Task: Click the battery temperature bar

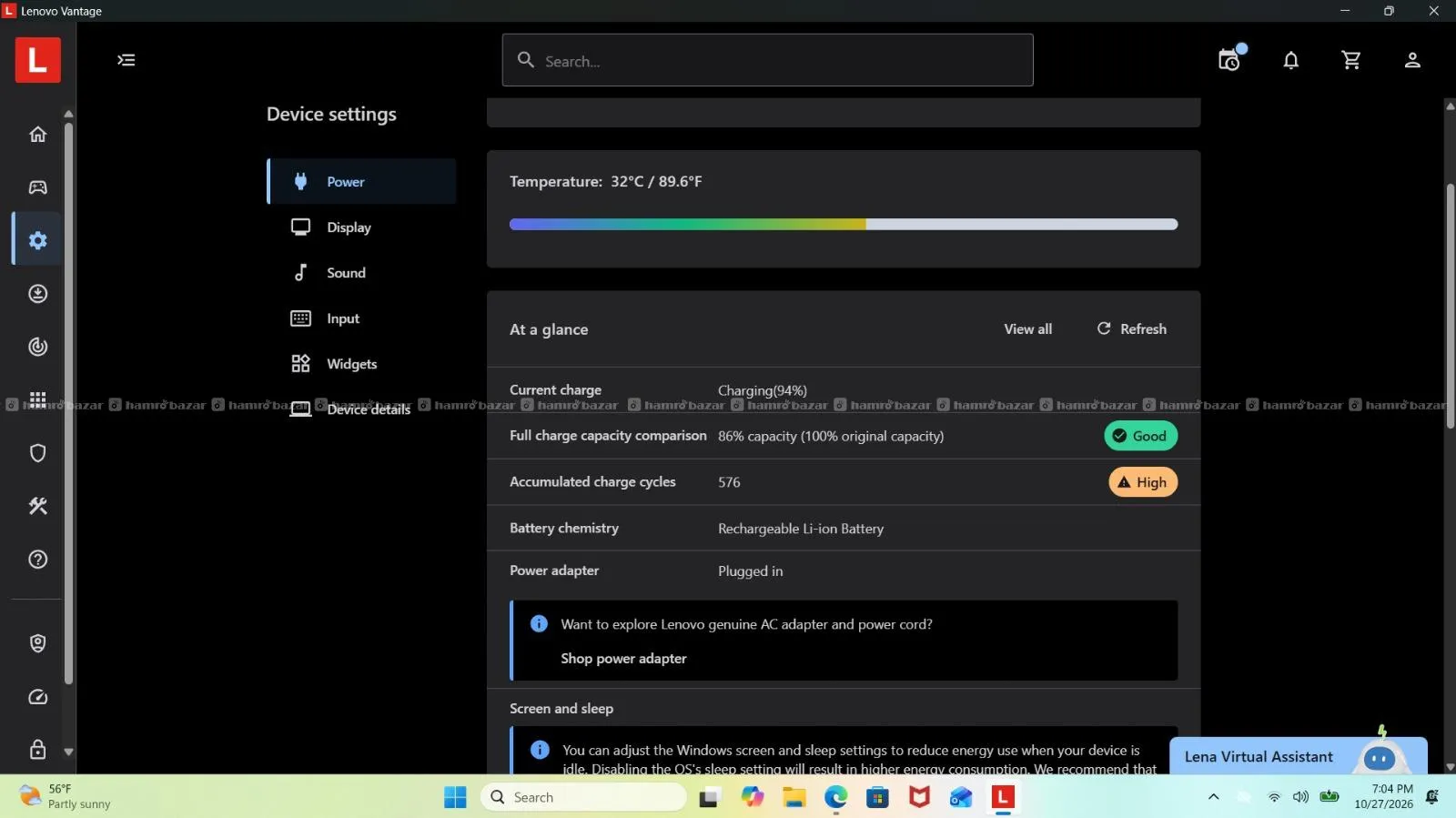Action: pyautogui.click(x=844, y=224)
